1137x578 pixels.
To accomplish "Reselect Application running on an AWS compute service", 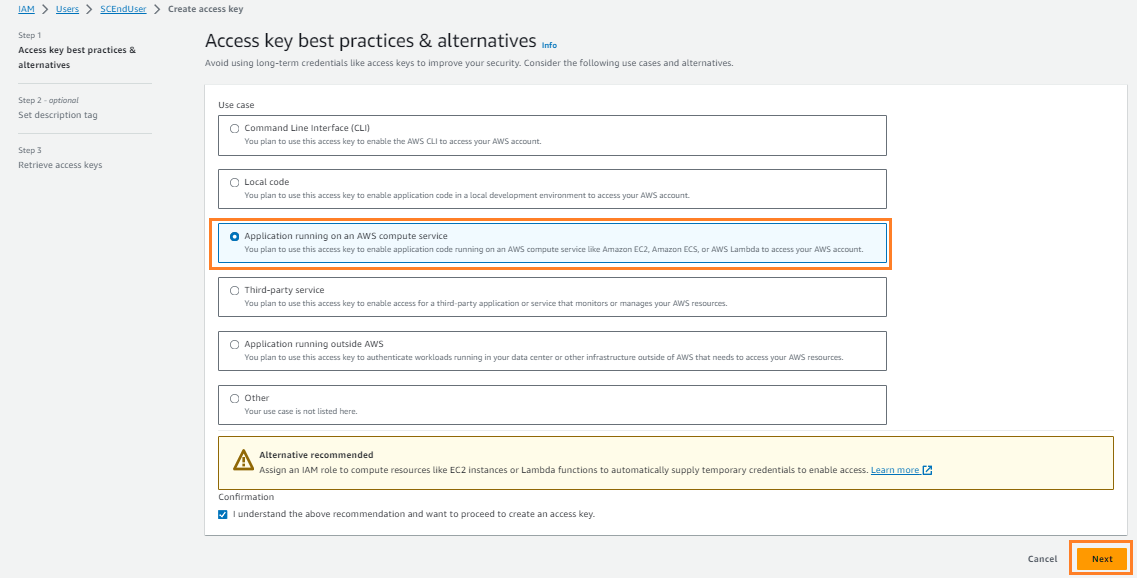I will click(232, 235).
